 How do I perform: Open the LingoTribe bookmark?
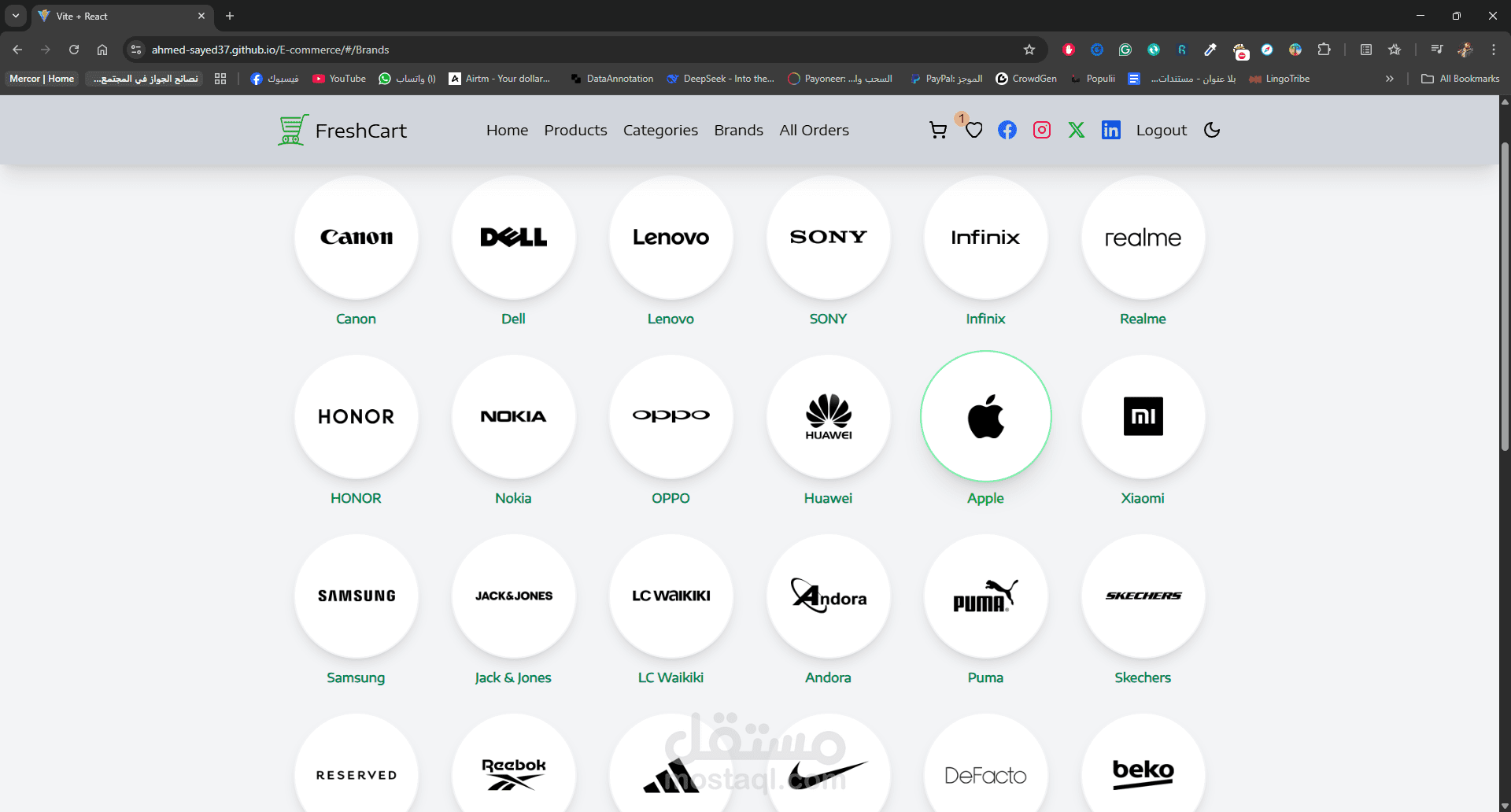(x=1280, y=79)
